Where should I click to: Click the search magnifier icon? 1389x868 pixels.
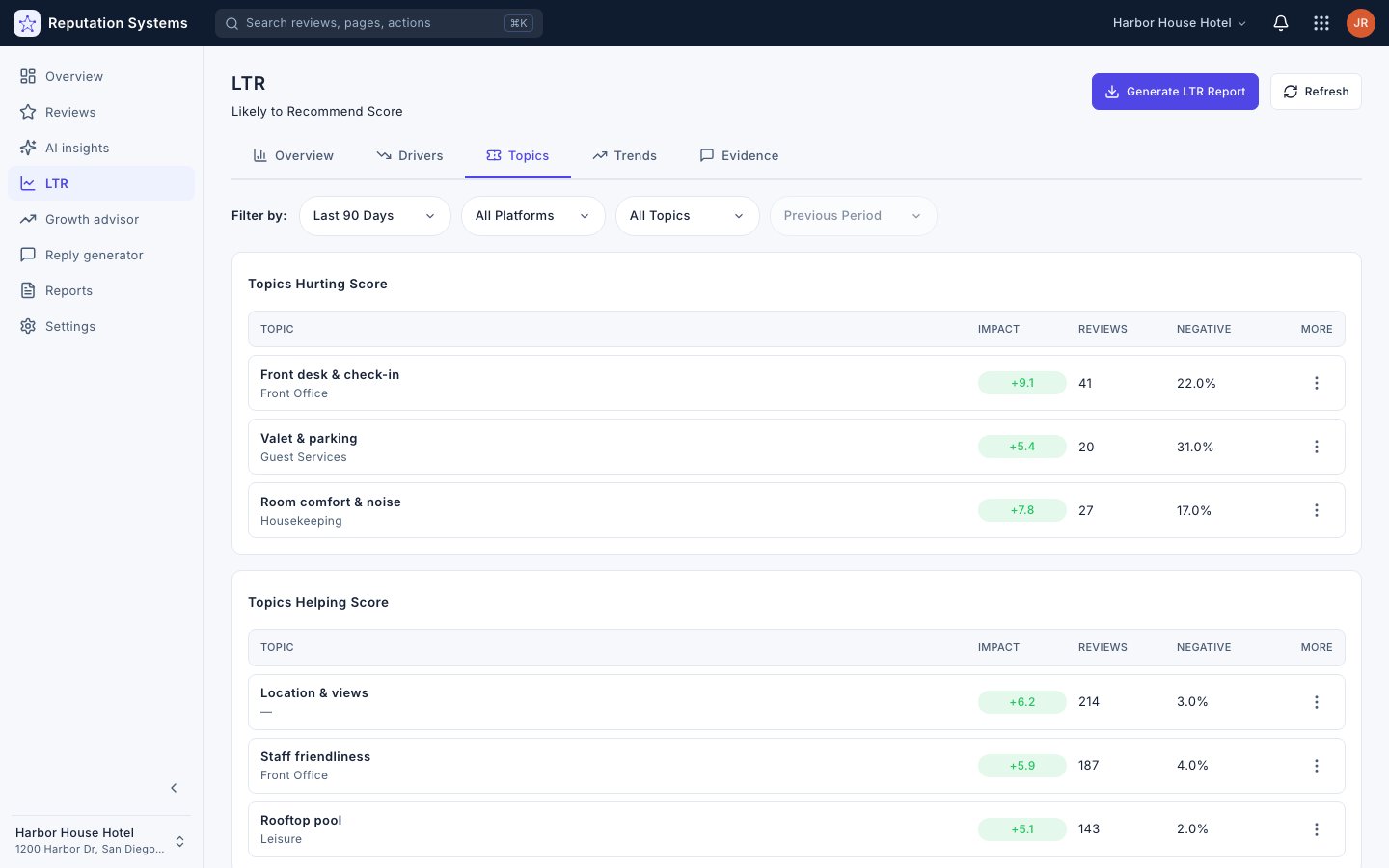point(232,23)
